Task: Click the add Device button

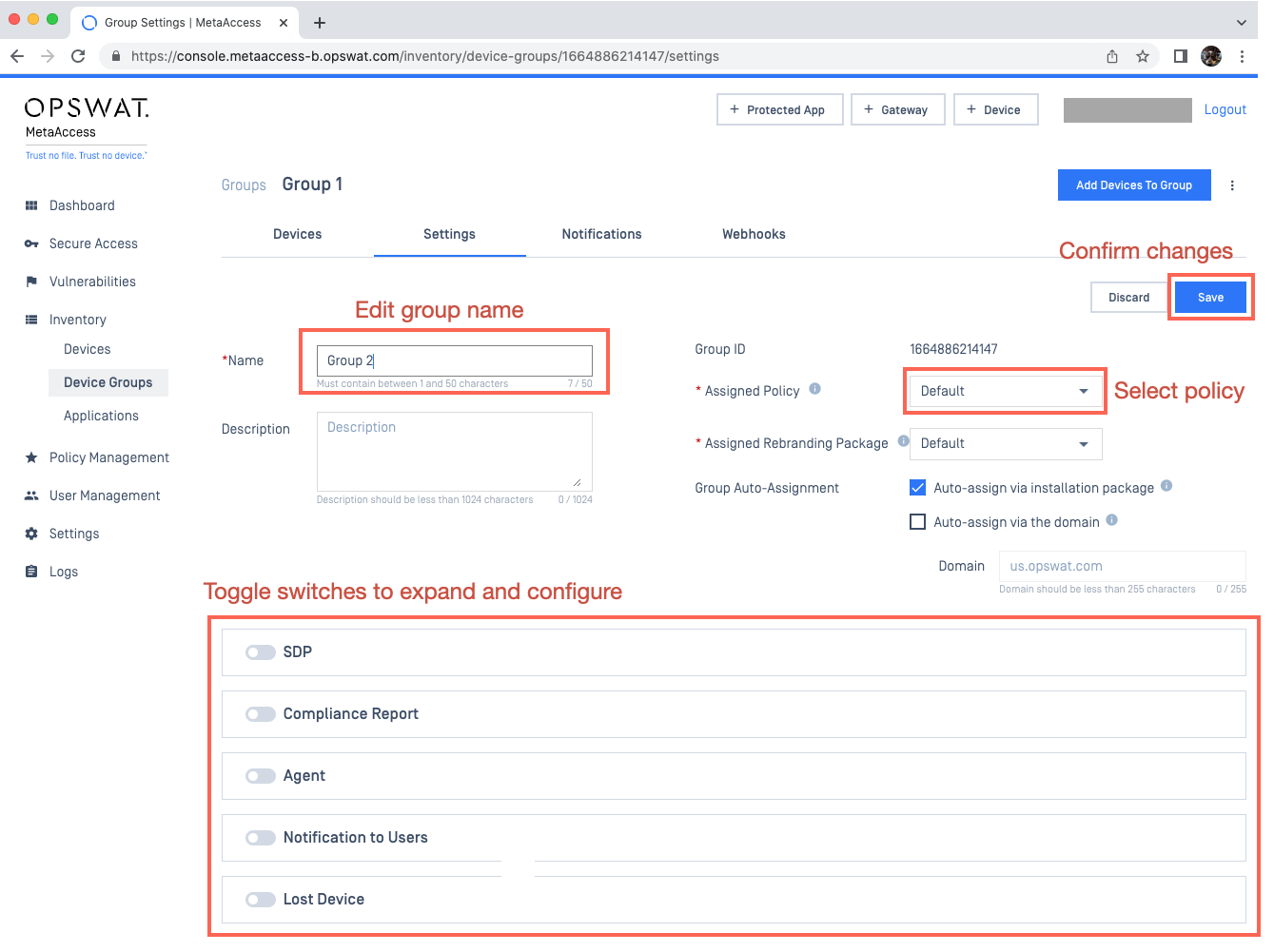Action: (996, 109)
